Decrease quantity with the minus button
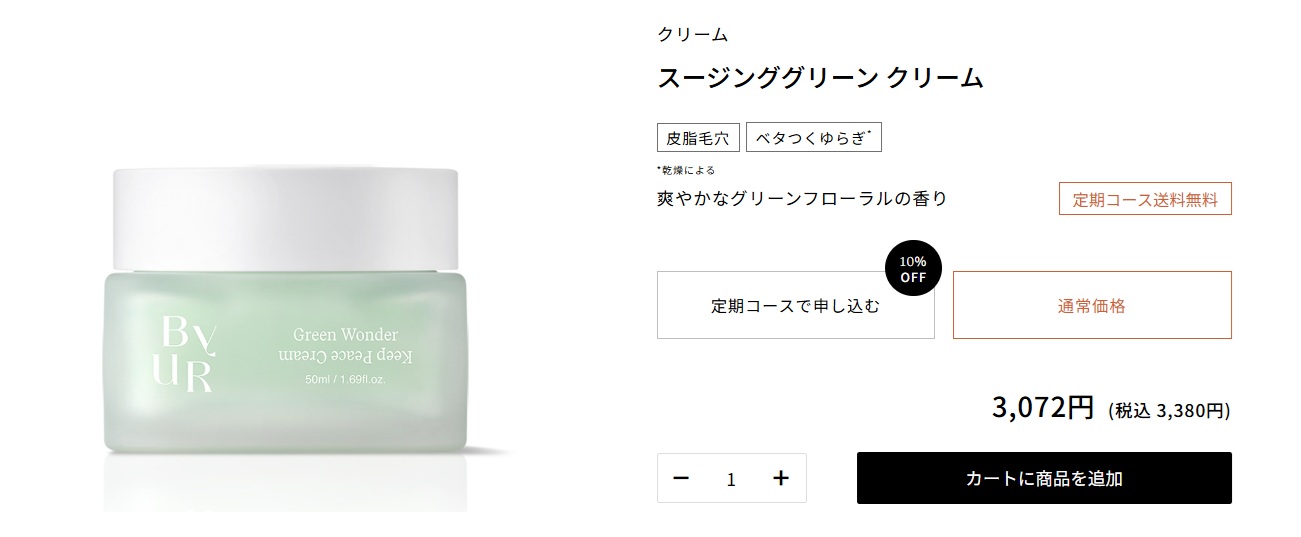The image size is (1301, 537). tap(681, 478)
